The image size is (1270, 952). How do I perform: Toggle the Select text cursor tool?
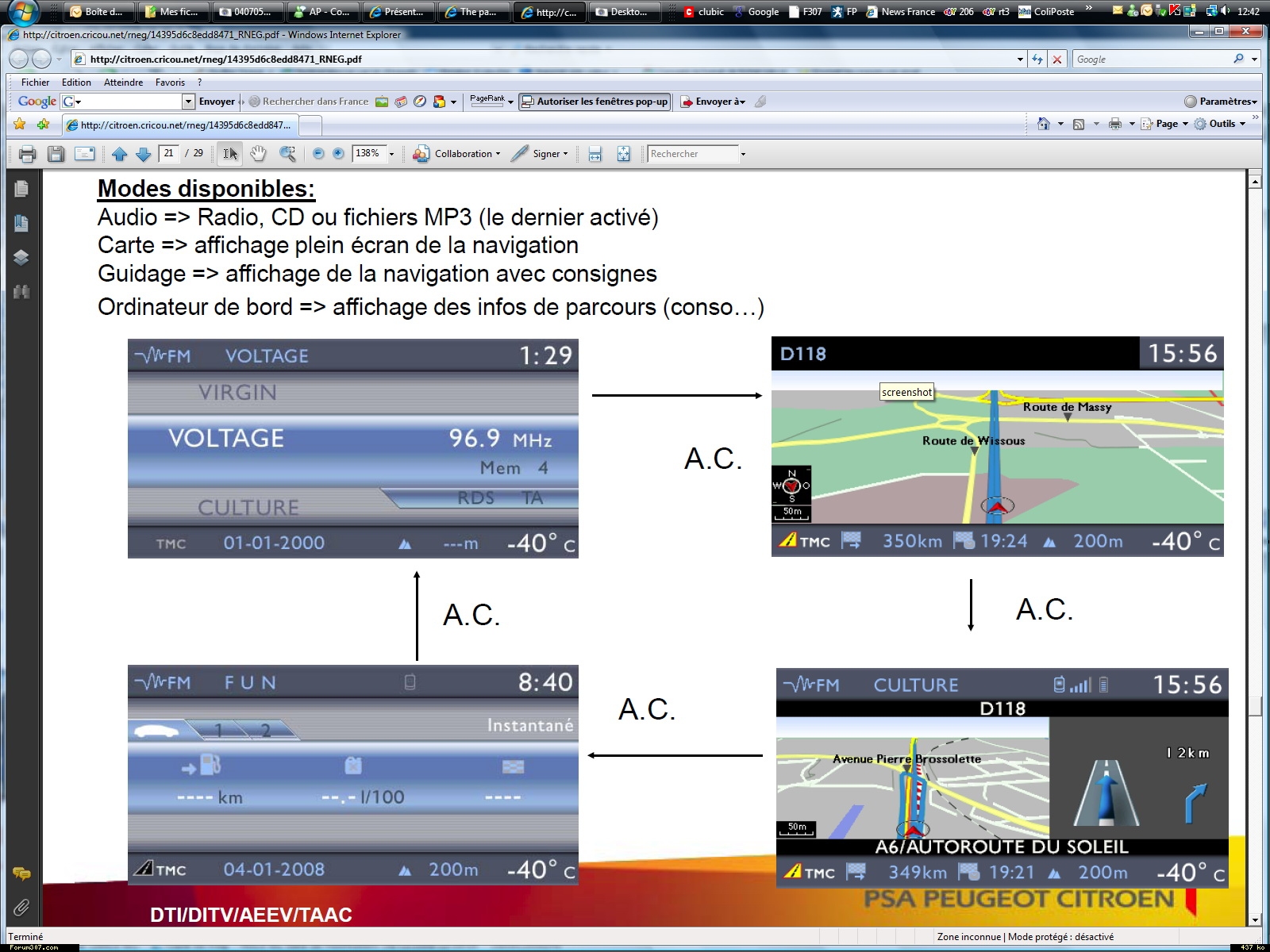[x=230, y=154]
